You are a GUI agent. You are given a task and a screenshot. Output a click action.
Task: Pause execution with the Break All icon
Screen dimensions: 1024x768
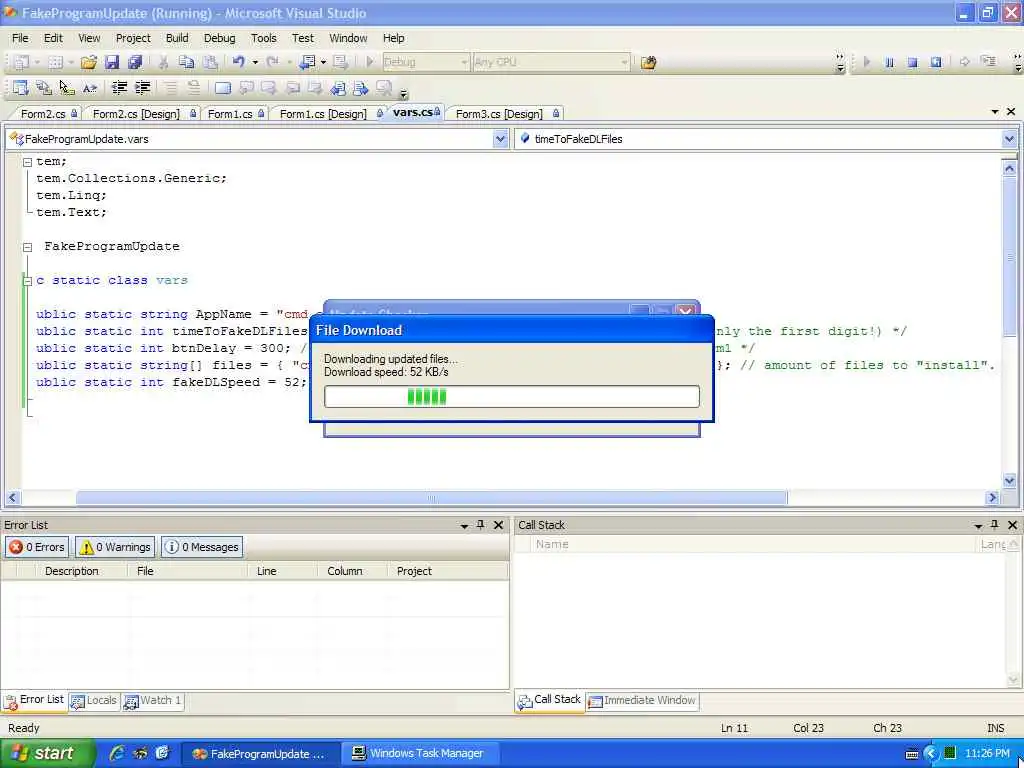point(889,62)
